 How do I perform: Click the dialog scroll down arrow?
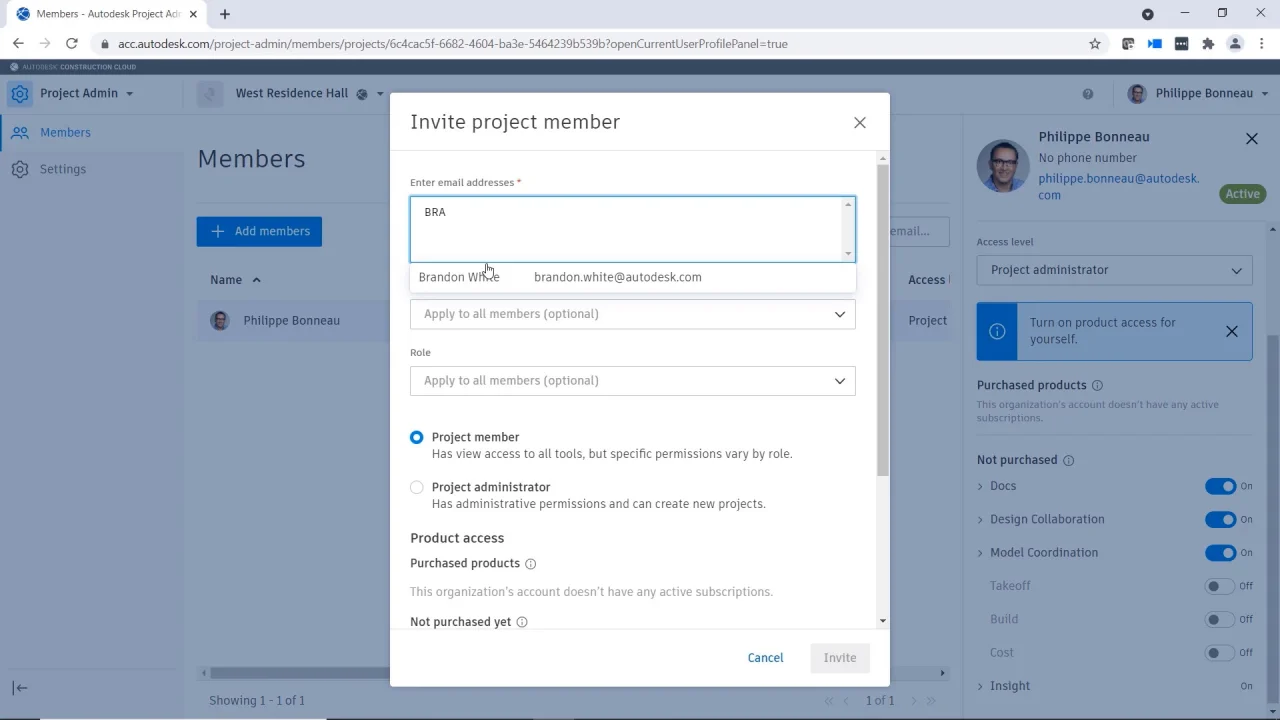tap(882, 621)
